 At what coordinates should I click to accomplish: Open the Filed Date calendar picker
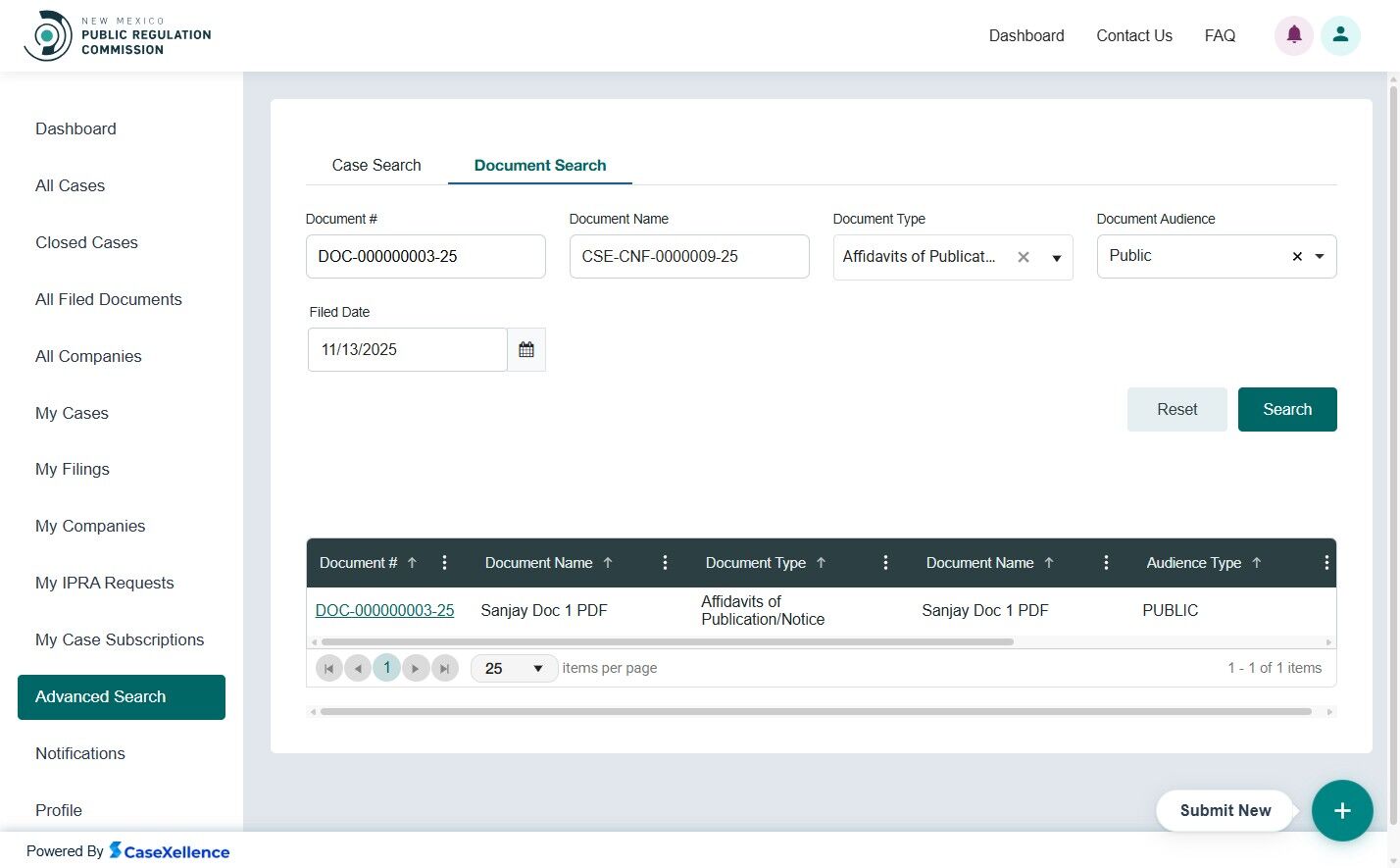(x=526, y=349)
